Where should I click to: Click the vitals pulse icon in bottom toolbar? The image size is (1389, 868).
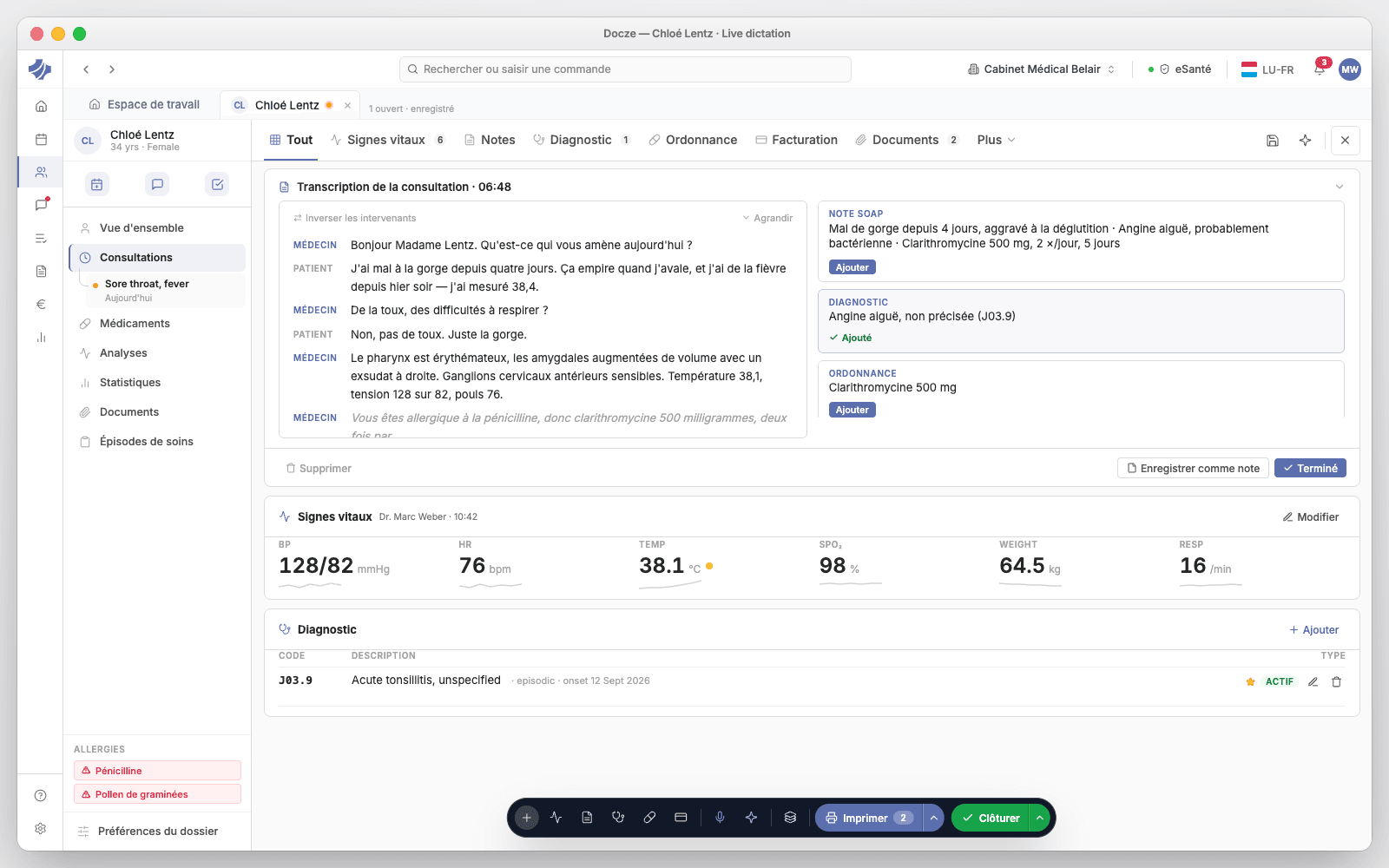click(556, 818)
